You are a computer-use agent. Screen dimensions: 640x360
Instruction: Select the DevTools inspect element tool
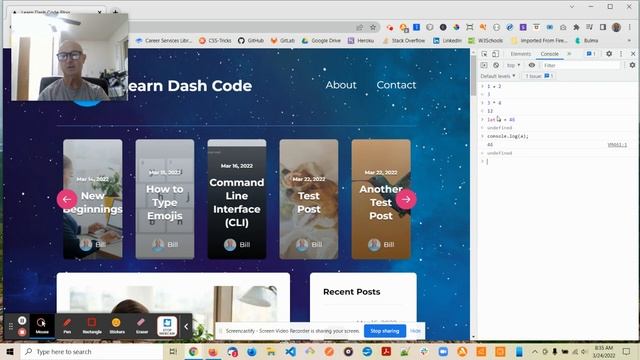484,54
